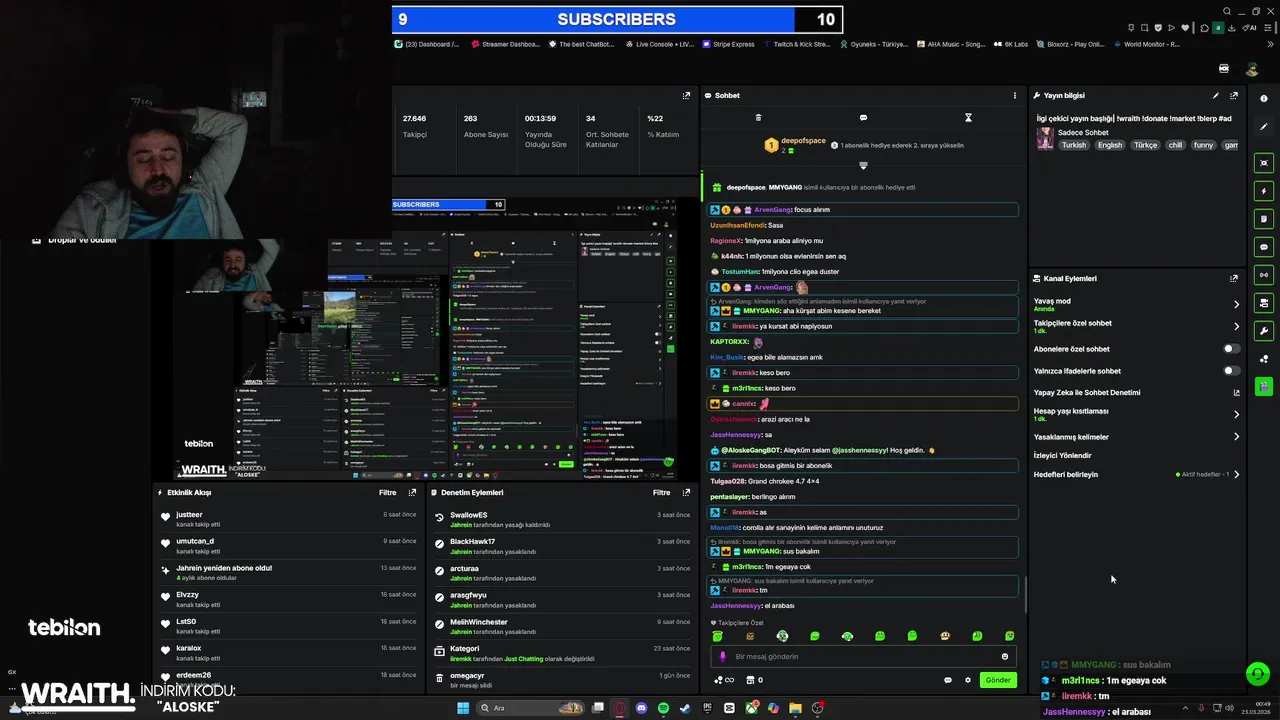Screen dimensions: 1280x720
Task: Click the wrench sidebar button
Action: pos(1264,331)
